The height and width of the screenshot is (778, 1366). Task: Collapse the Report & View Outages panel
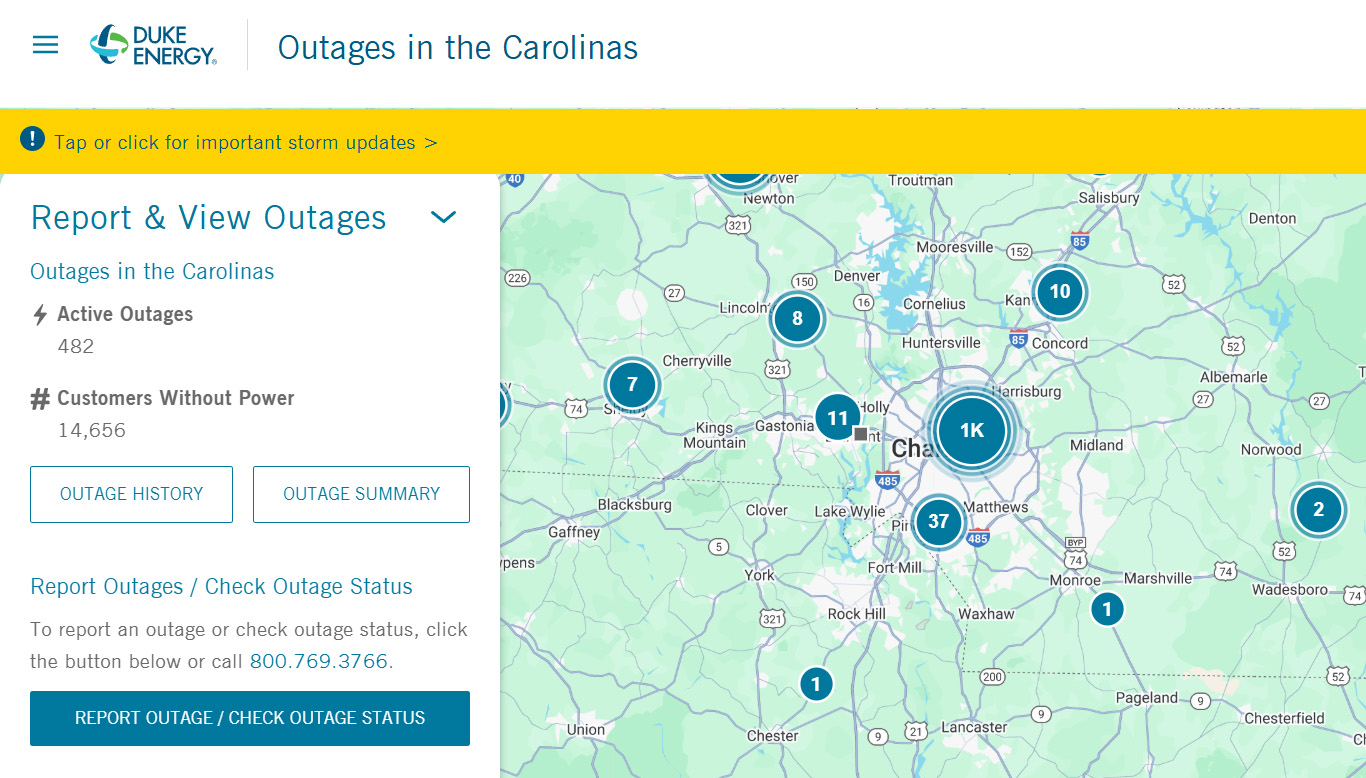pos(443,217)
